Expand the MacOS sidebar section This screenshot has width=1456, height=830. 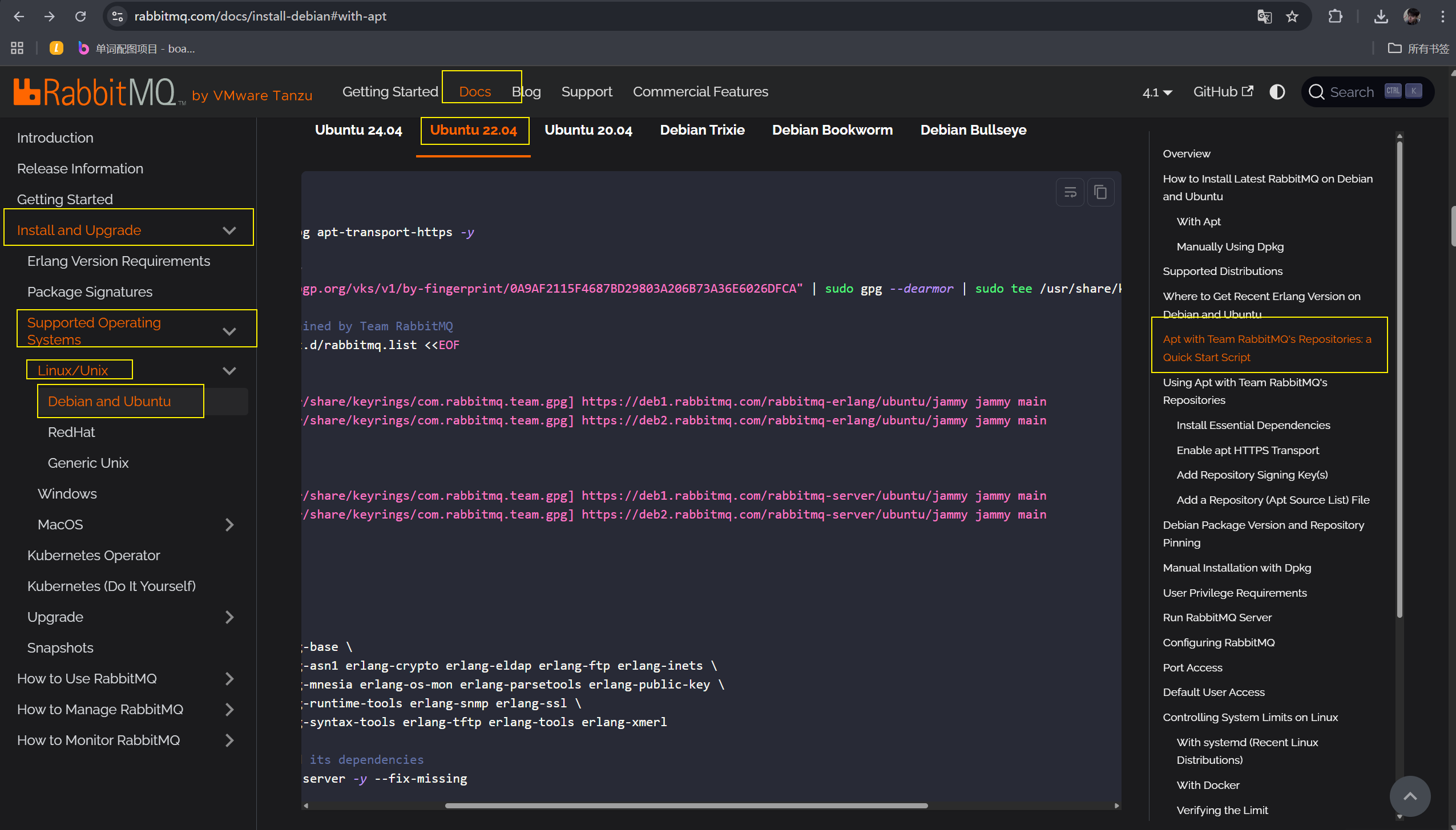point(229,525)
